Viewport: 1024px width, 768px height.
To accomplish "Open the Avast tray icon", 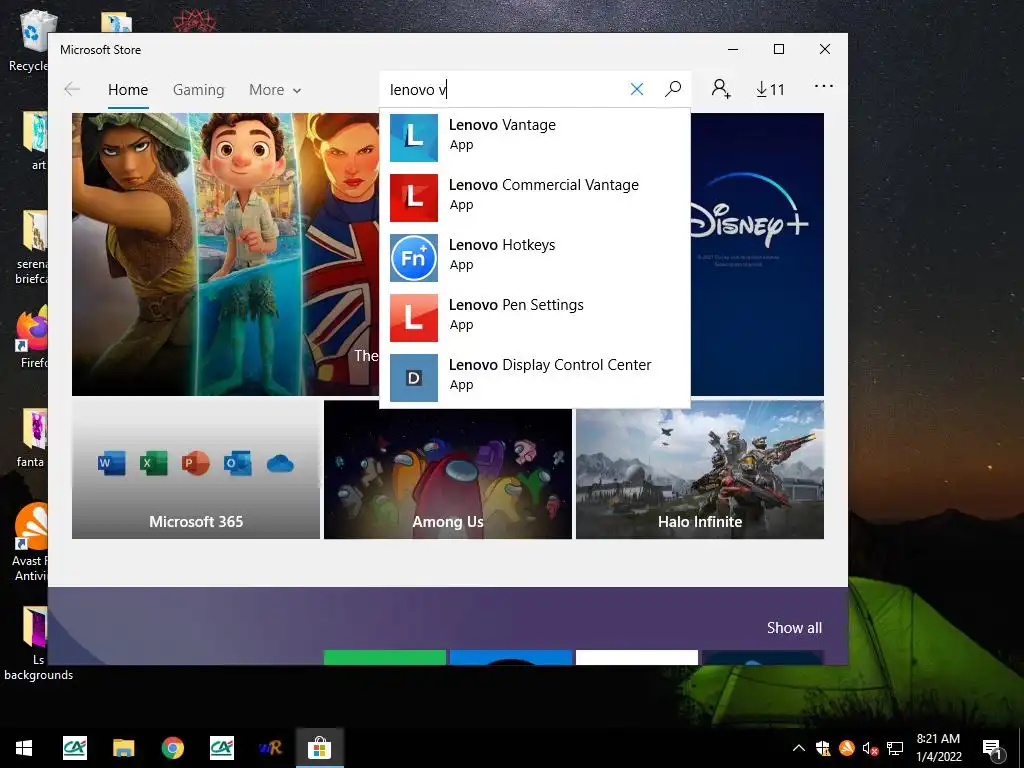I will coord(846,748).
